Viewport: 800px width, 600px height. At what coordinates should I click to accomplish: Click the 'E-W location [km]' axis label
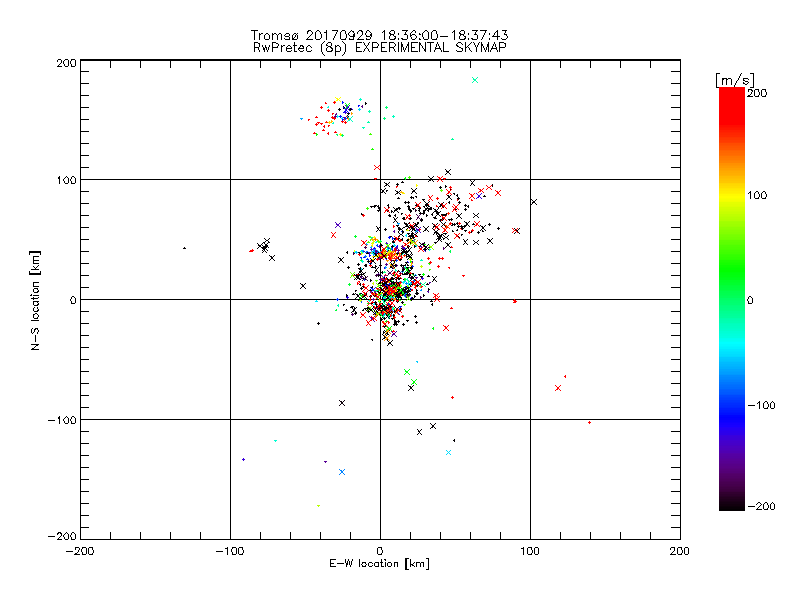379,564
